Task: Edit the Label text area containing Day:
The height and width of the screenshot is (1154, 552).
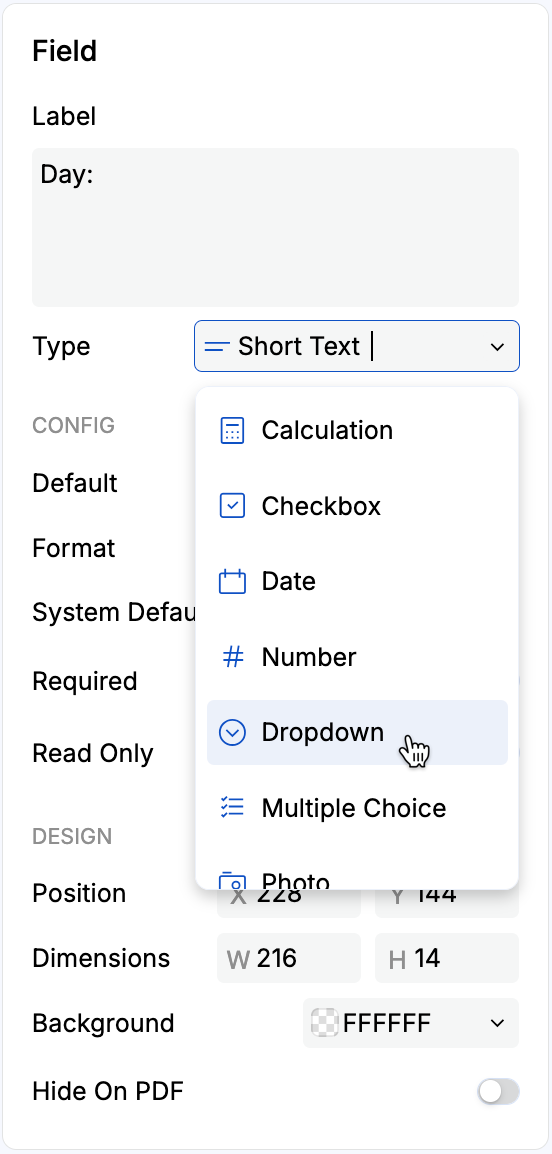Action: pos(275,227)
